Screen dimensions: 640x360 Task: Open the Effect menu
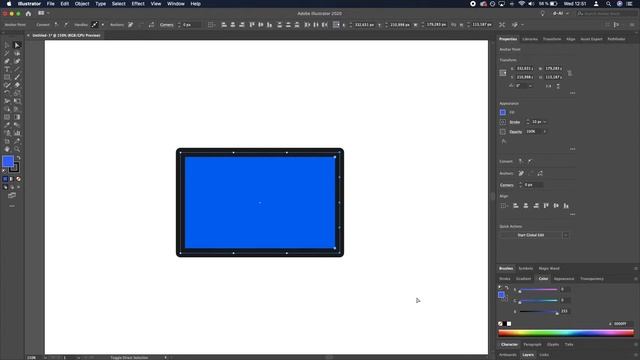tap(138, 4)
